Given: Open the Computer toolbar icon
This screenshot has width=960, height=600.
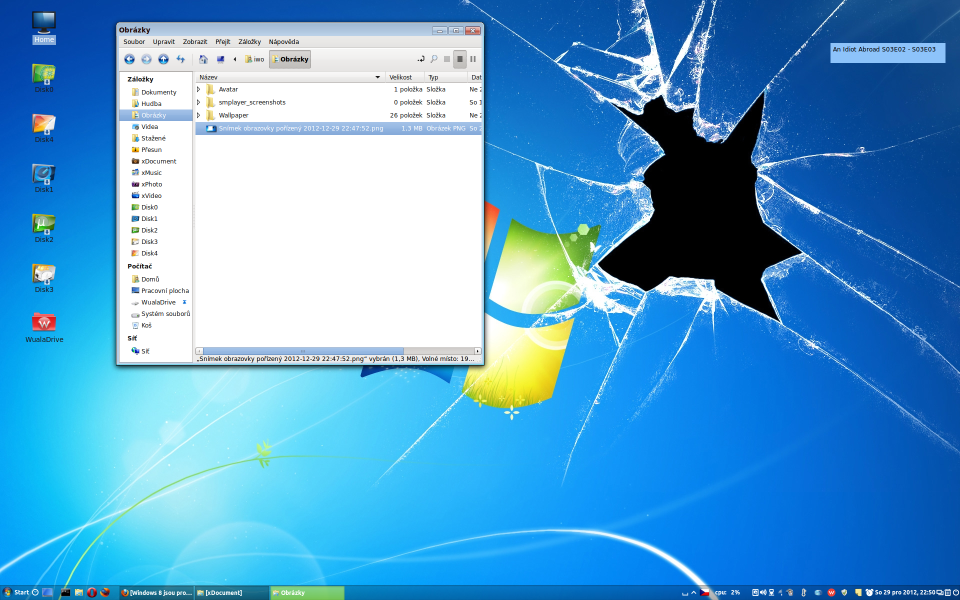Looking at the screenshot, I should [220, 59].
